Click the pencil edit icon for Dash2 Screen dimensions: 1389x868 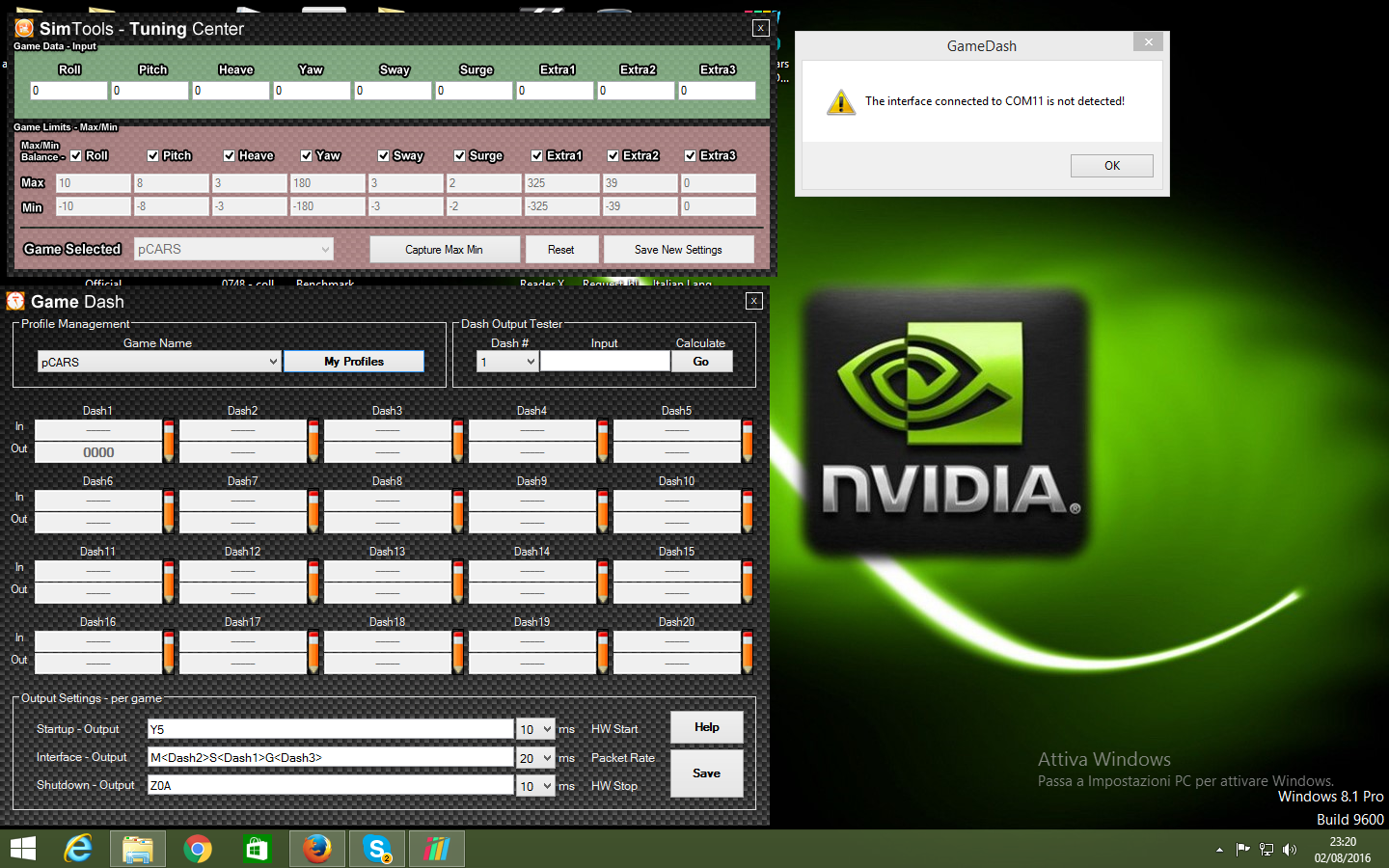(313, 441)
